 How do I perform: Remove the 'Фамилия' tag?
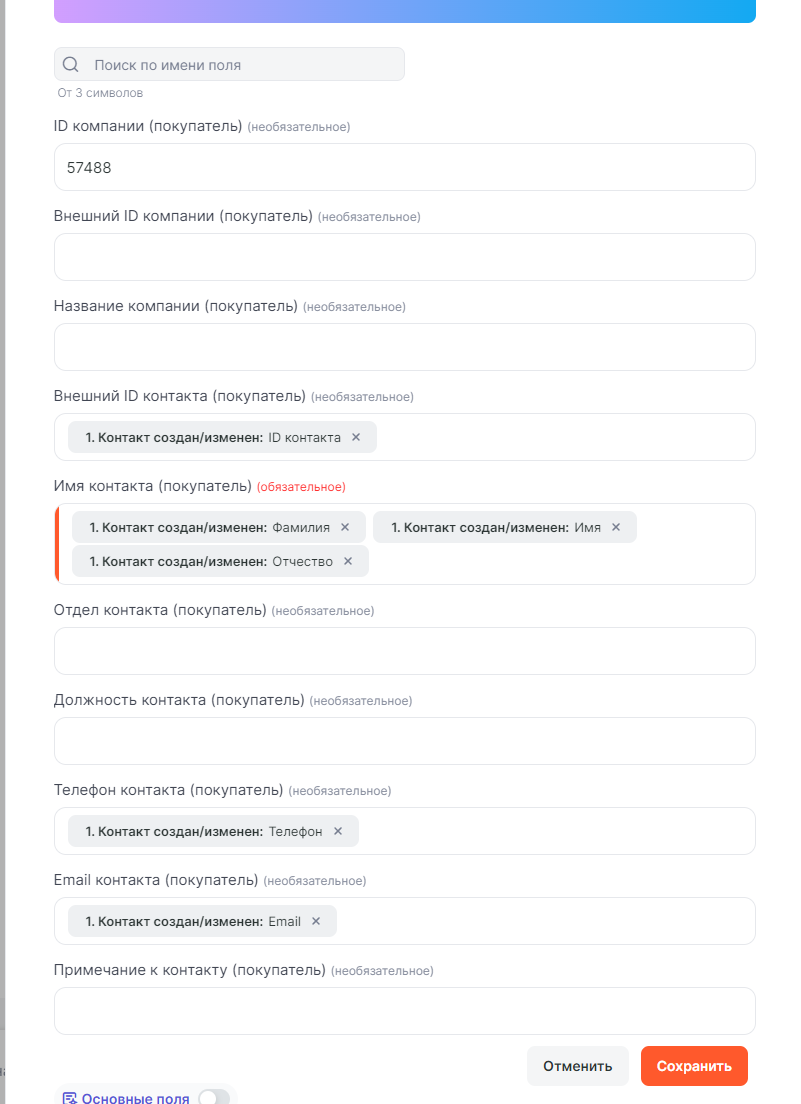(345, 527)
